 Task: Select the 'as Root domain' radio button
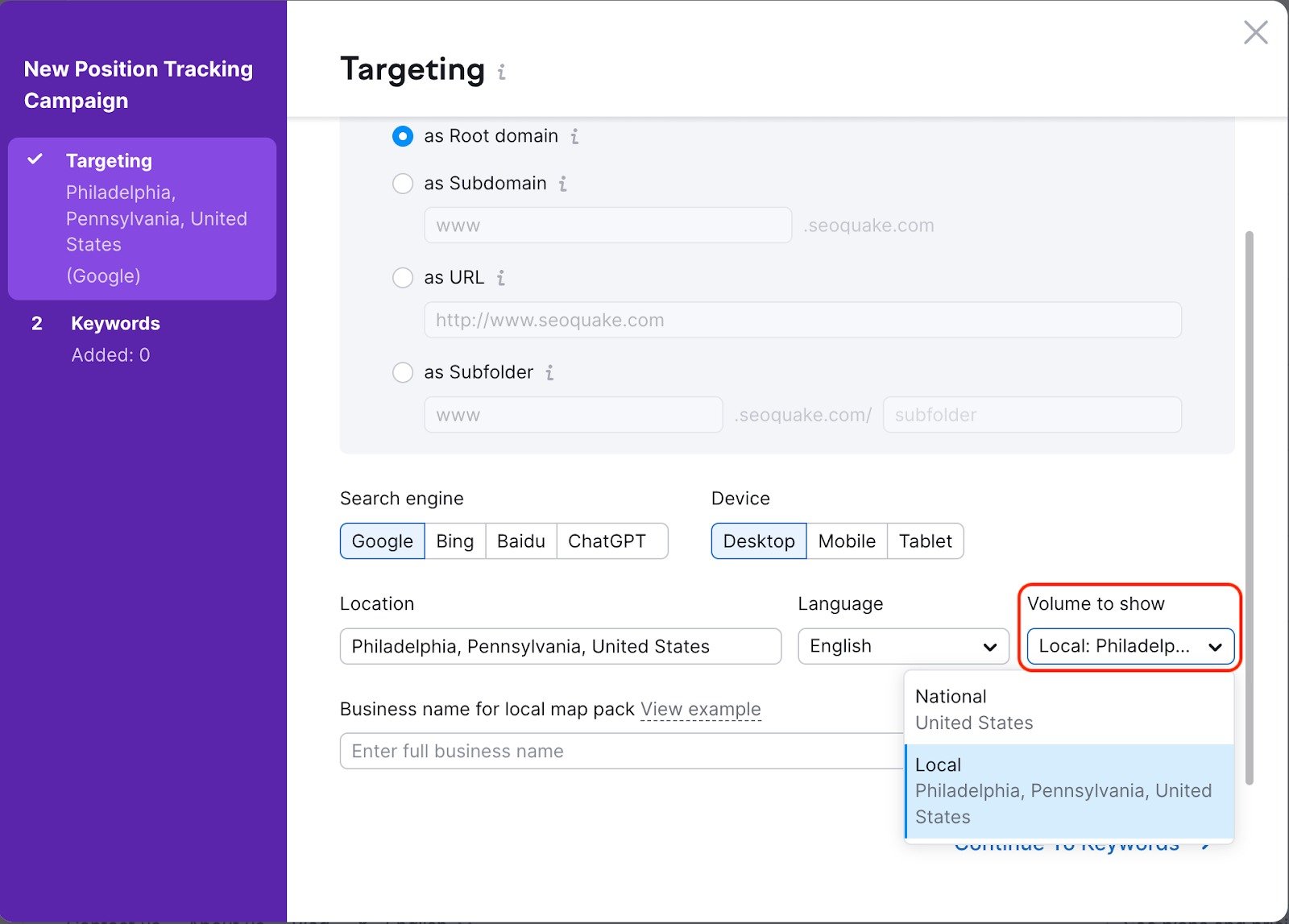click(x=403, y=136)
